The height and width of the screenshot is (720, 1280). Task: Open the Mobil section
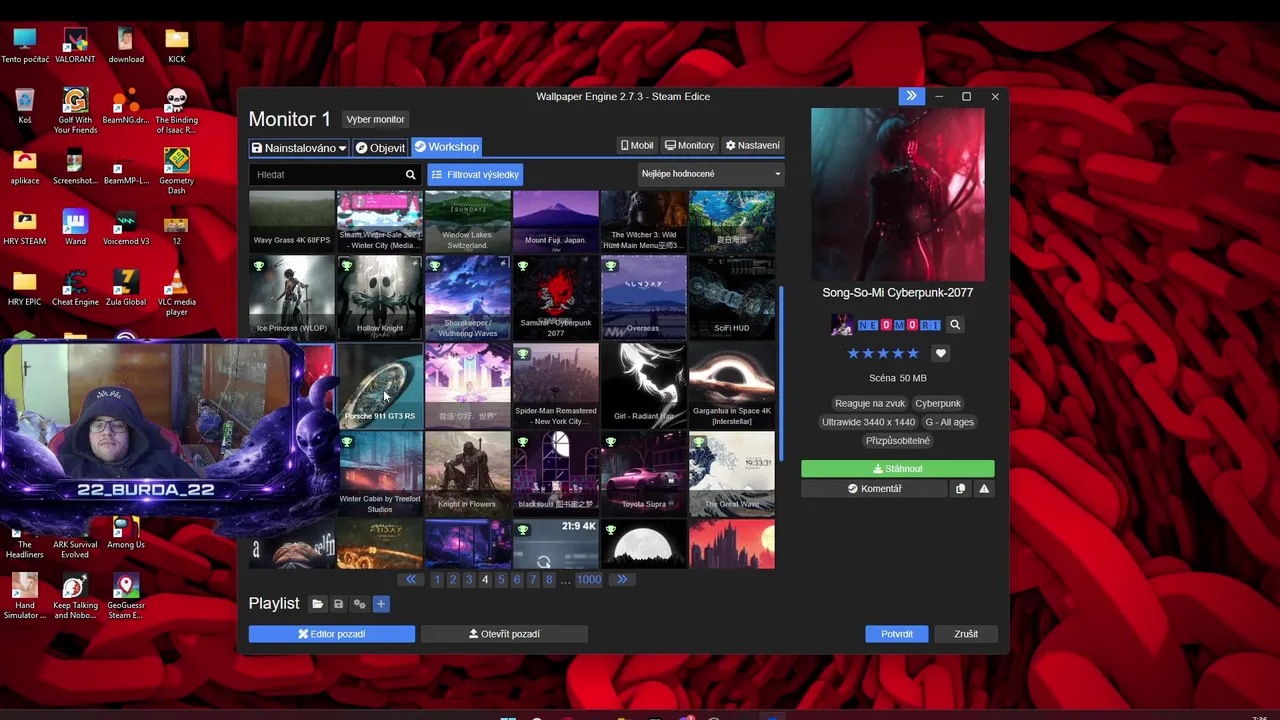pyautogui.click(x=637, y=145)
